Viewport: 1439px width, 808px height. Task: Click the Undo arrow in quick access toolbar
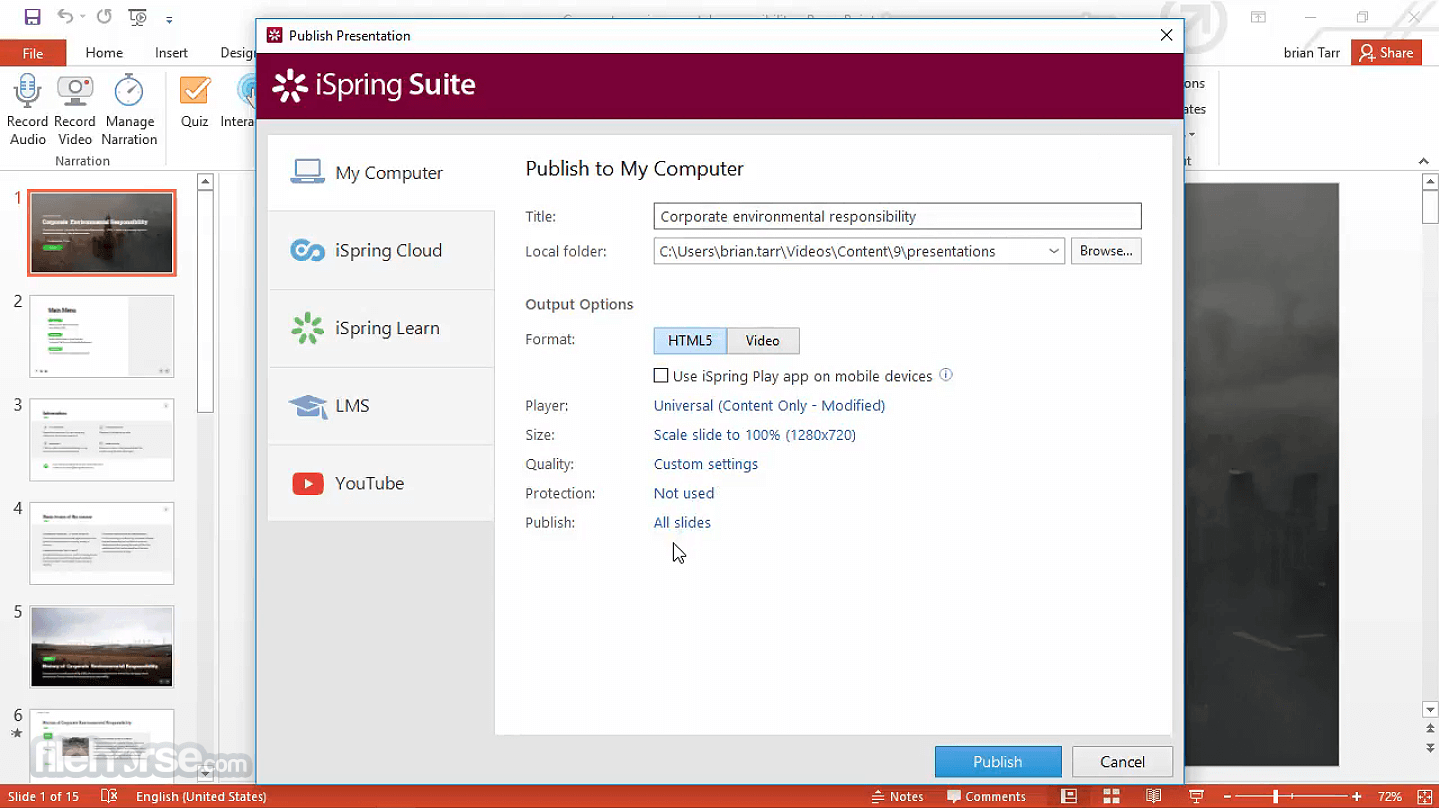(x=64, y=17)
